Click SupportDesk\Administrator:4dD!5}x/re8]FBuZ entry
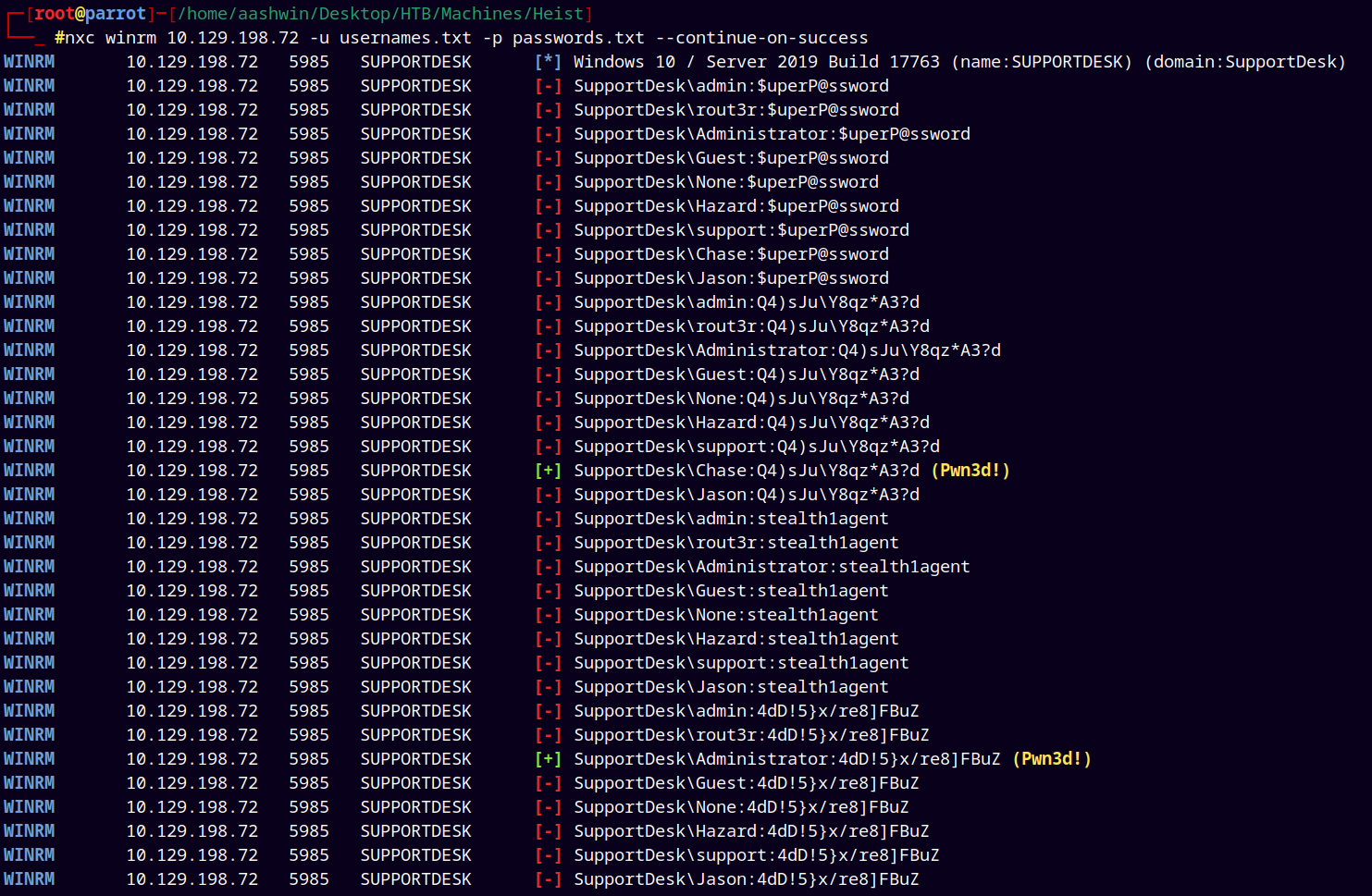Viewport: 1372px width, 896px height. [787, 759]
